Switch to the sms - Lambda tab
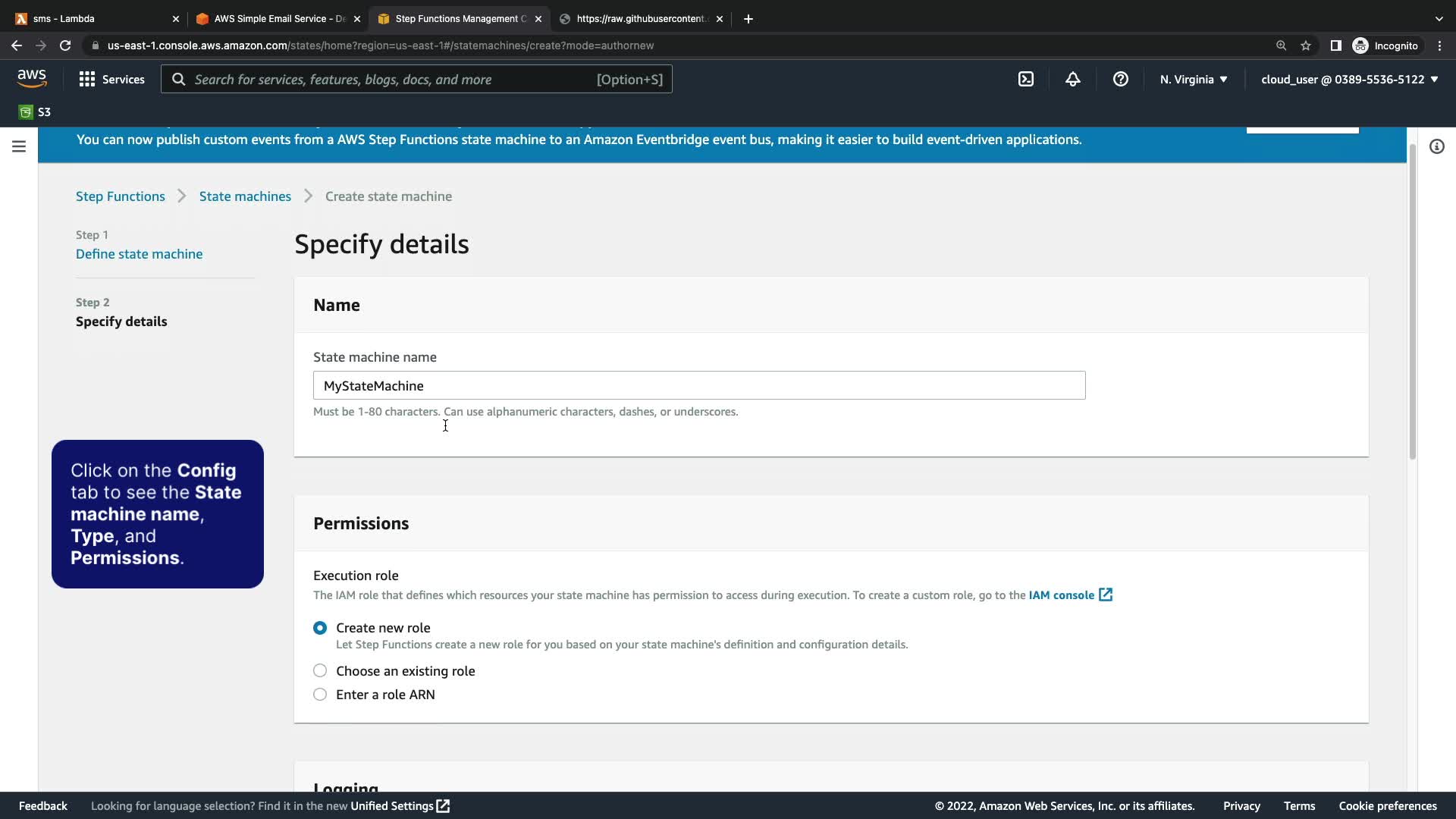 (91, 19)
